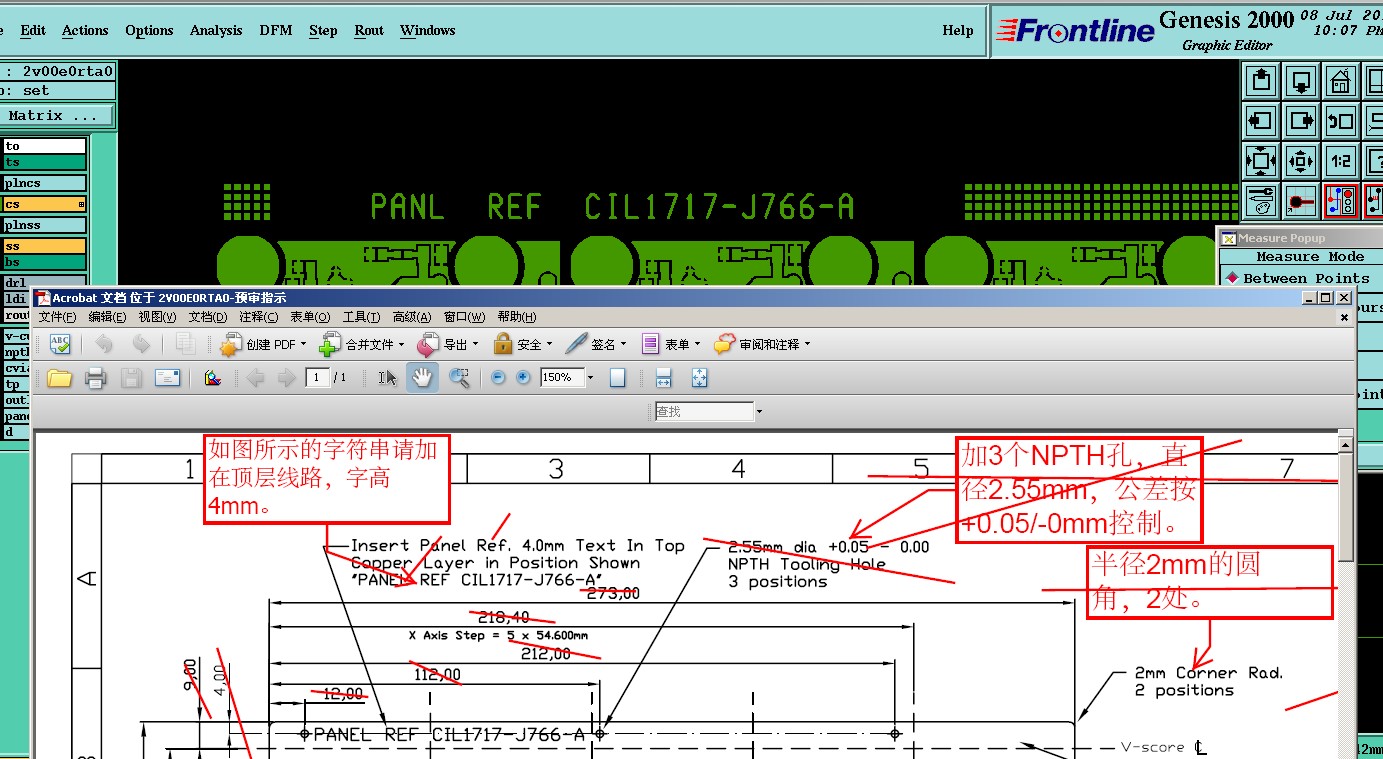This screenshot has height=759, width=1383.
Task: Click the Acrobat print icon
Action: [x=95, y=378]
